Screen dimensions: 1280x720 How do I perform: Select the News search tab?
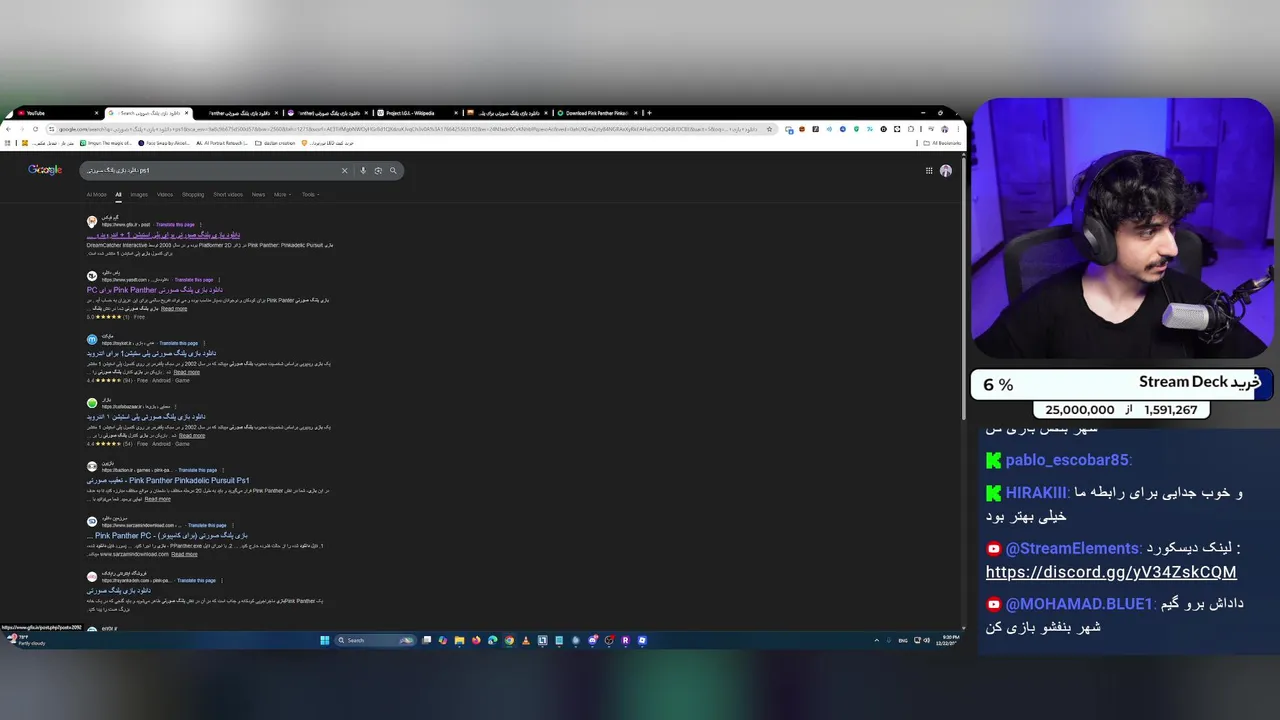258,195
